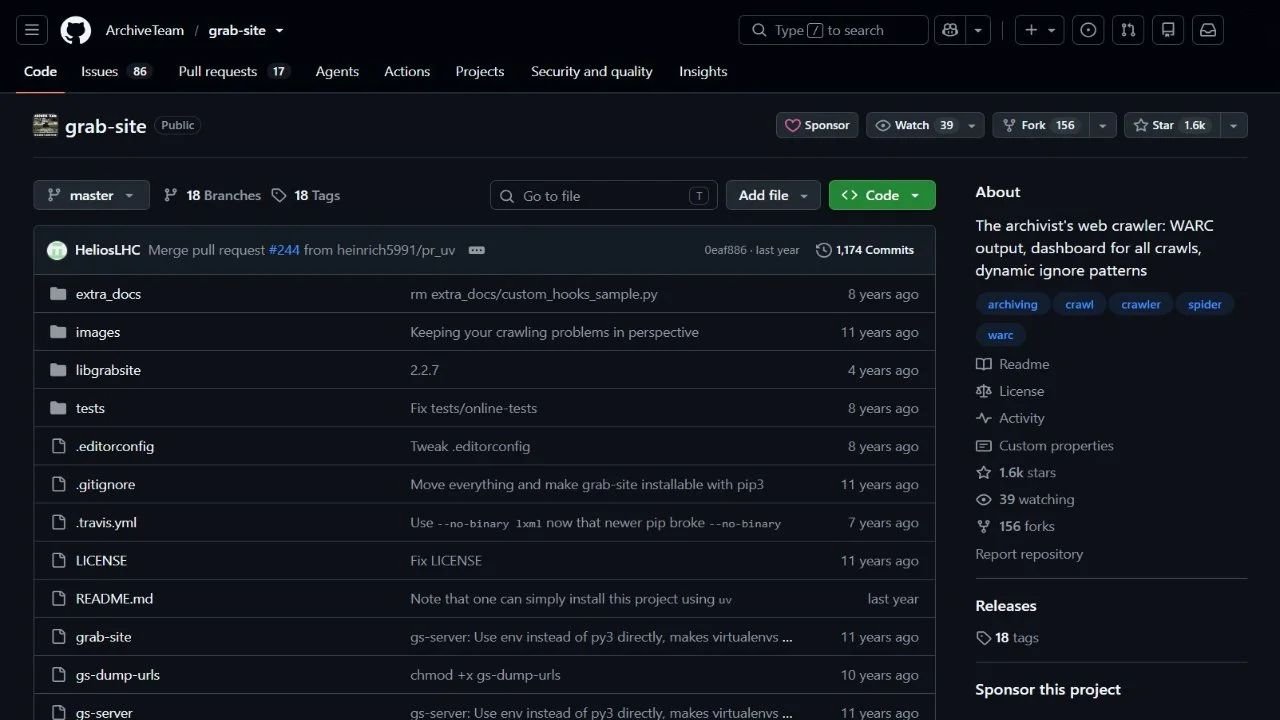Image resolution: width=1280 pixels, height=720 pixels.
Task: Expand the fork options dropdown arrow
Action: [x=1102, y=125]
